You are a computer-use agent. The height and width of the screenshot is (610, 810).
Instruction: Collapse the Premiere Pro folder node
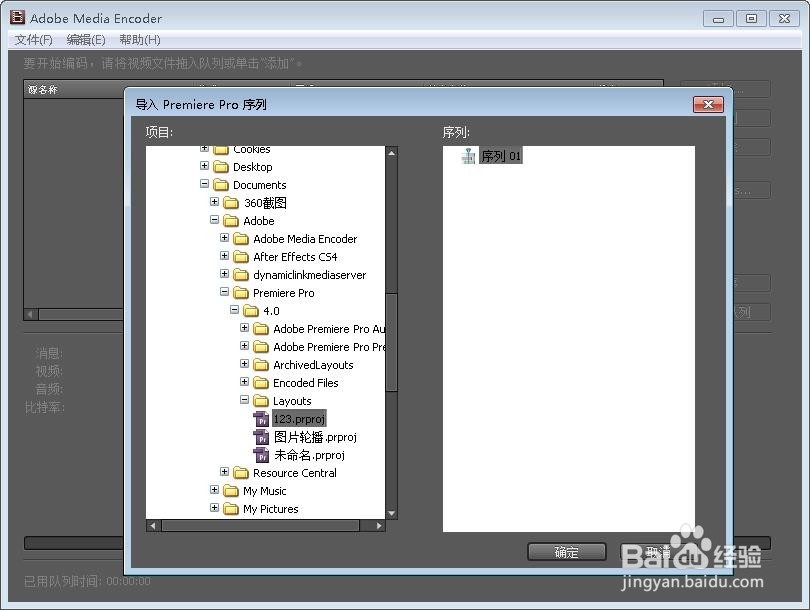[x=224, y=291]
